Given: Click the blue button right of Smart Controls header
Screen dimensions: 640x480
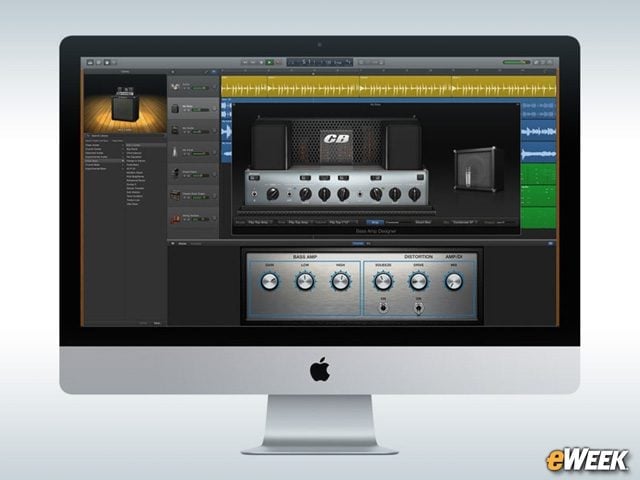Looking at the screenshot, I should 550,244.
